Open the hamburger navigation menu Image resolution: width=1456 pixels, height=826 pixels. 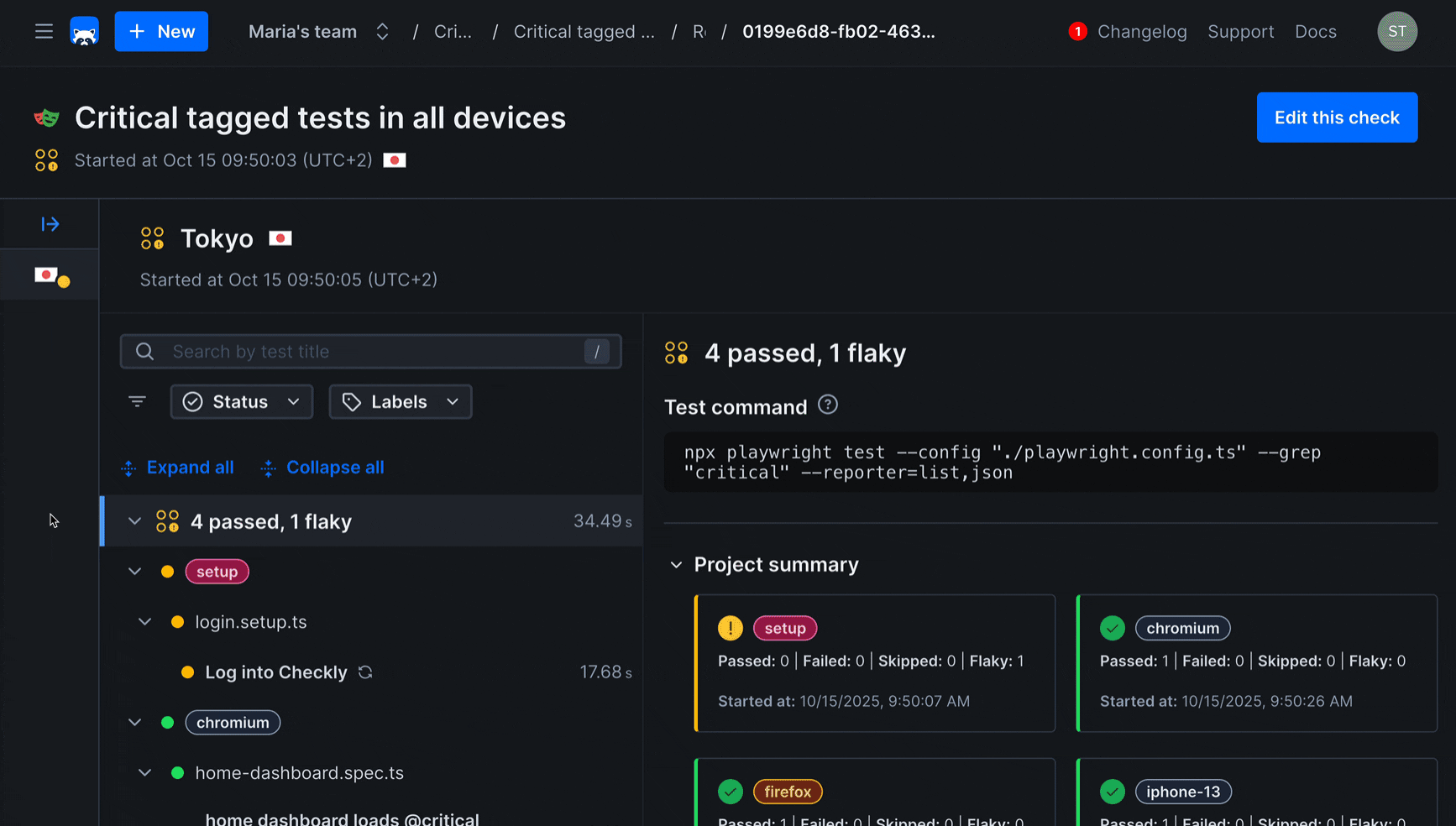pyautogui.click(x=44, y=31)
